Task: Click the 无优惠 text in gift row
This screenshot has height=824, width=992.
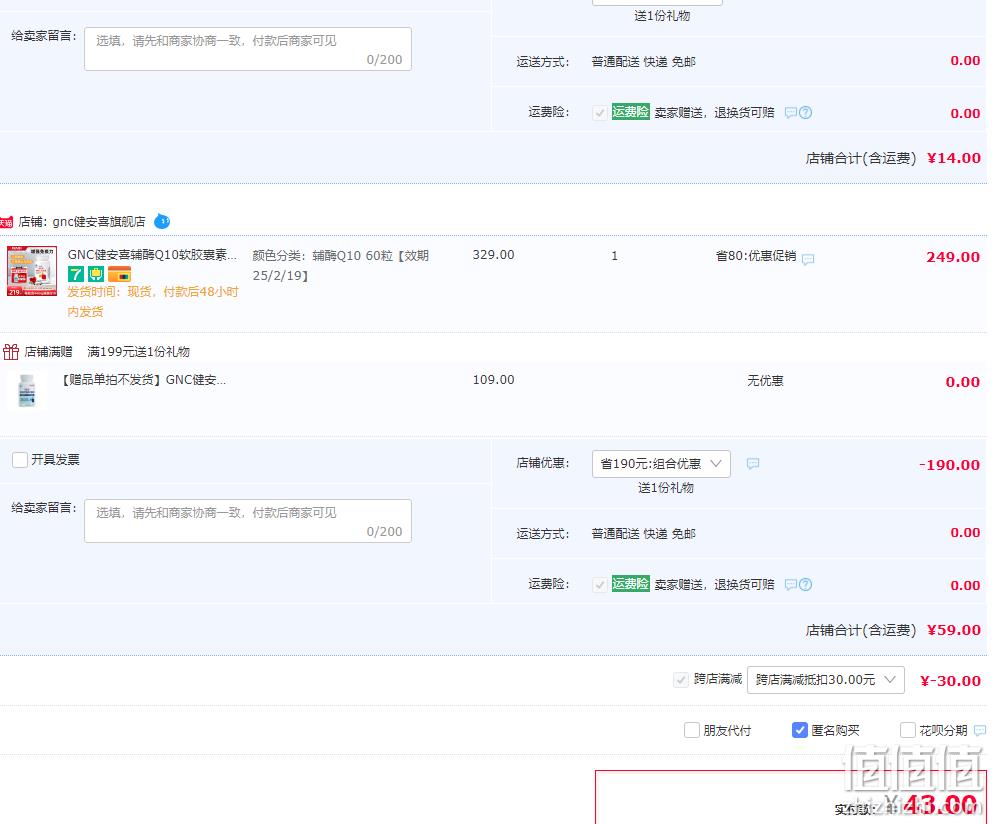Action: coord(766,380)
